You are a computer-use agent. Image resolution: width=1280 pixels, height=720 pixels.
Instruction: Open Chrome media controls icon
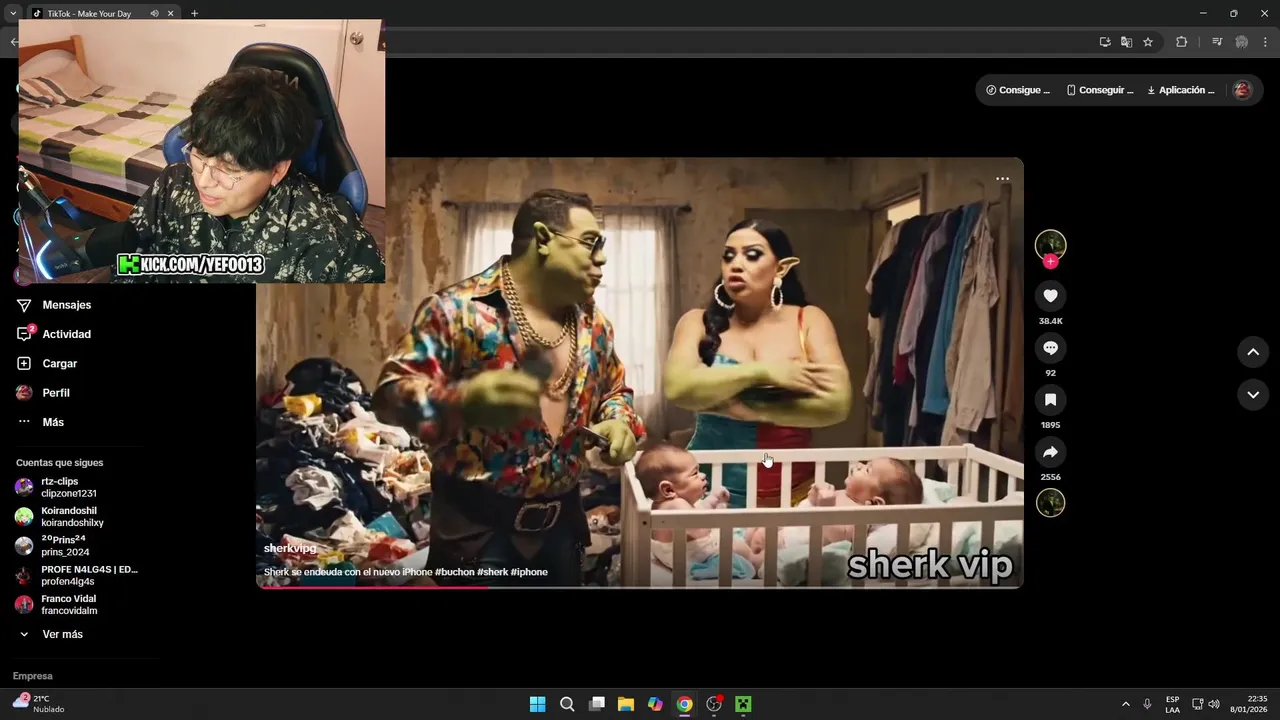coord(1217,42)
